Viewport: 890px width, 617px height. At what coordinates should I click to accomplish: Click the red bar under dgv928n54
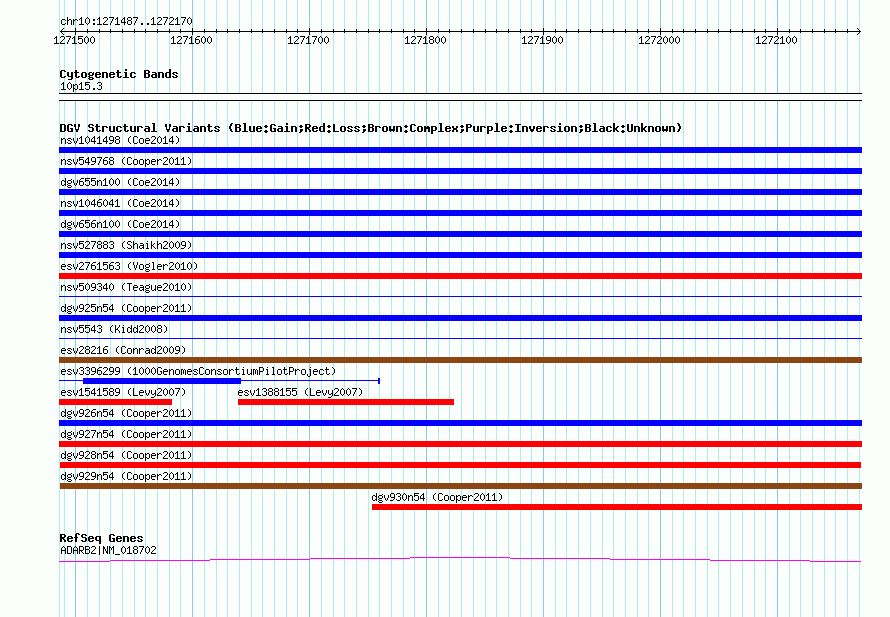point(460,465)
